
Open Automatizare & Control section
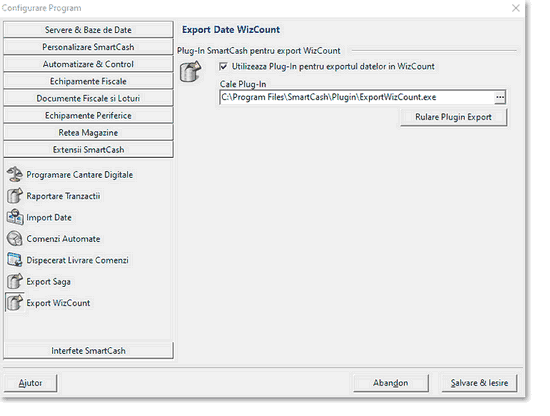coord(88,64)
